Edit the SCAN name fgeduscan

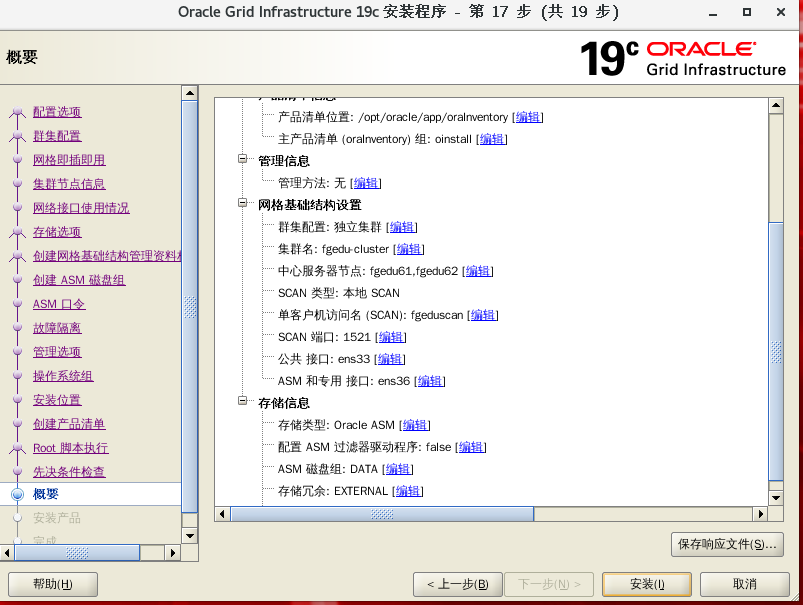pyautogui.click(x=483, y=316)
